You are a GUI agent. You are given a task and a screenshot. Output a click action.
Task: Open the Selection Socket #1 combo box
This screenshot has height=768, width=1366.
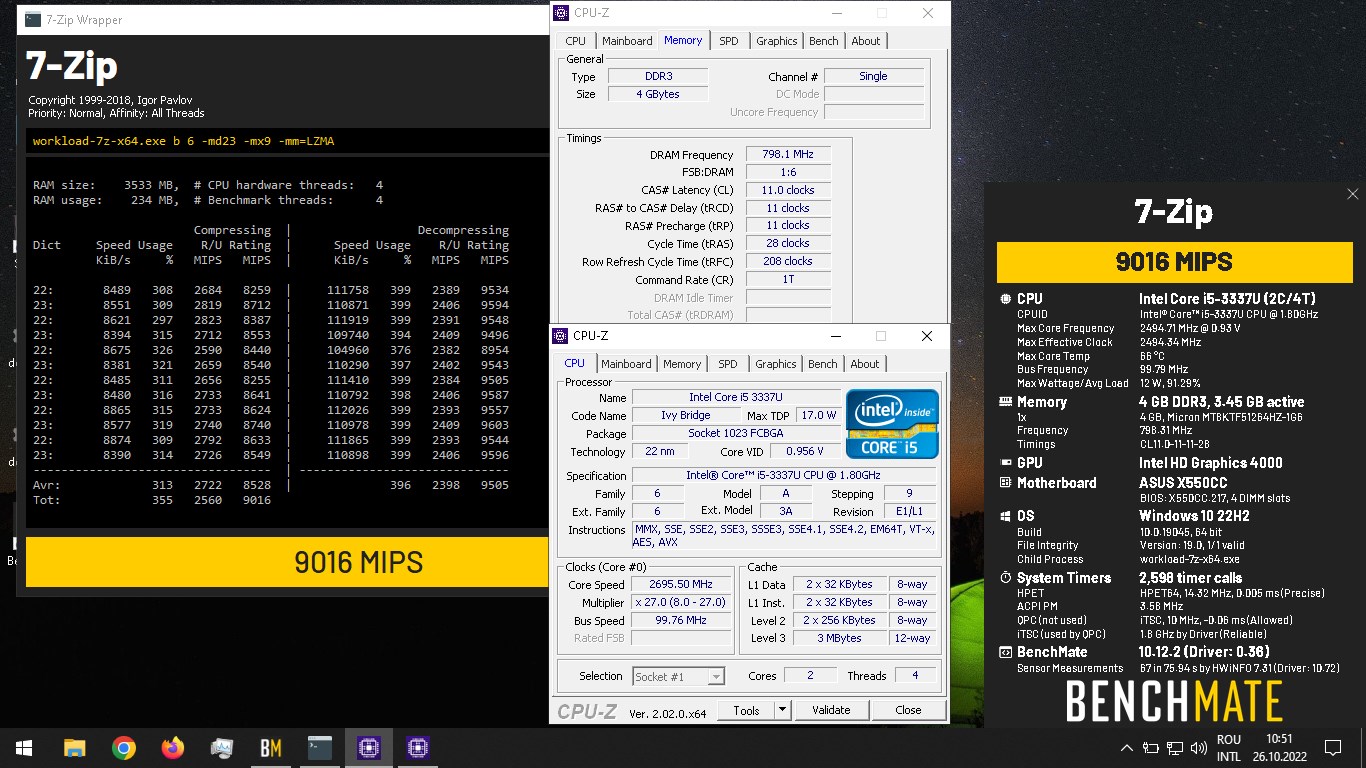pos(679,677)
